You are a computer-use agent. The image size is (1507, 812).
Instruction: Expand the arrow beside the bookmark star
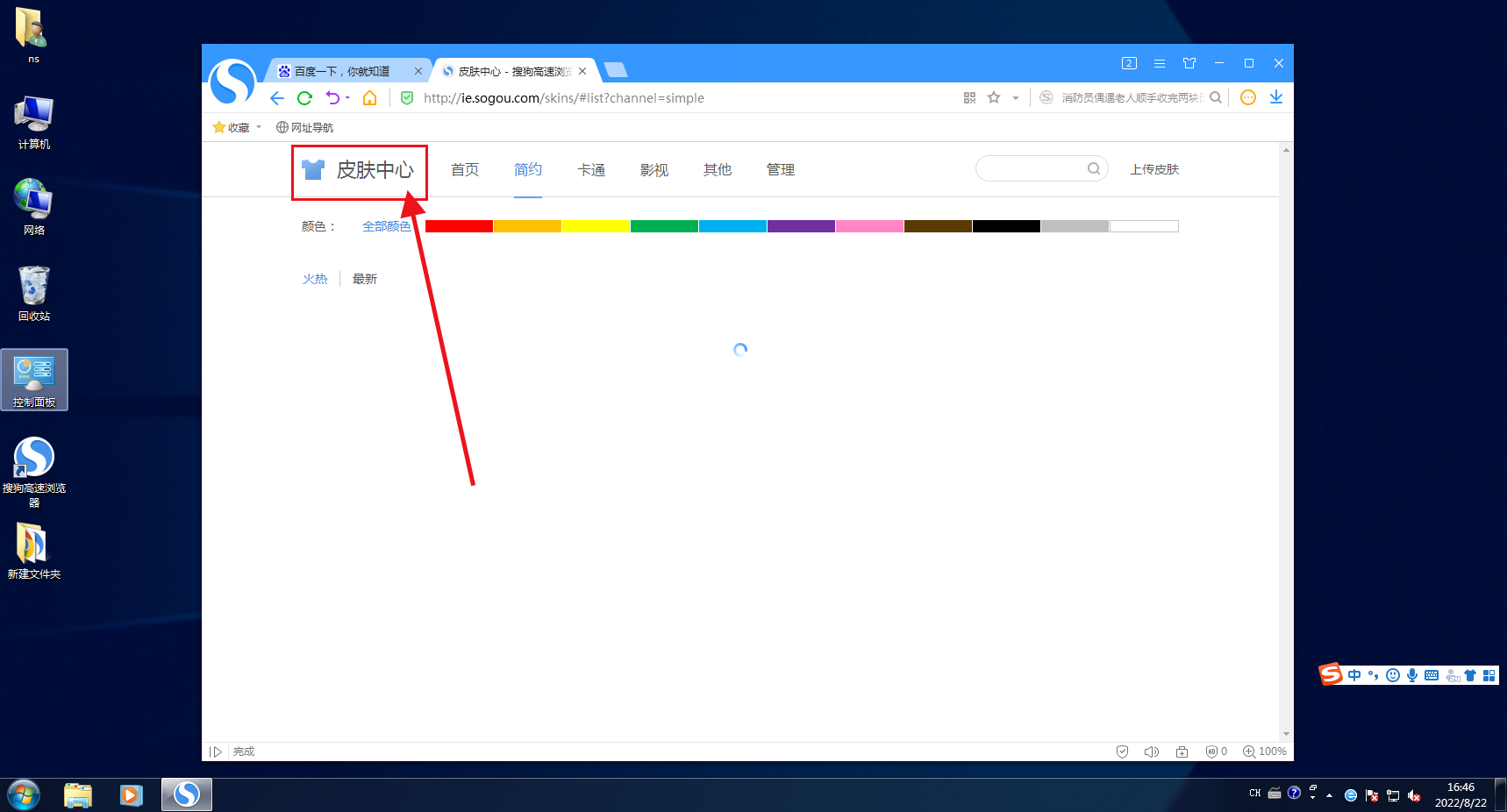[x=1016, y=98]
